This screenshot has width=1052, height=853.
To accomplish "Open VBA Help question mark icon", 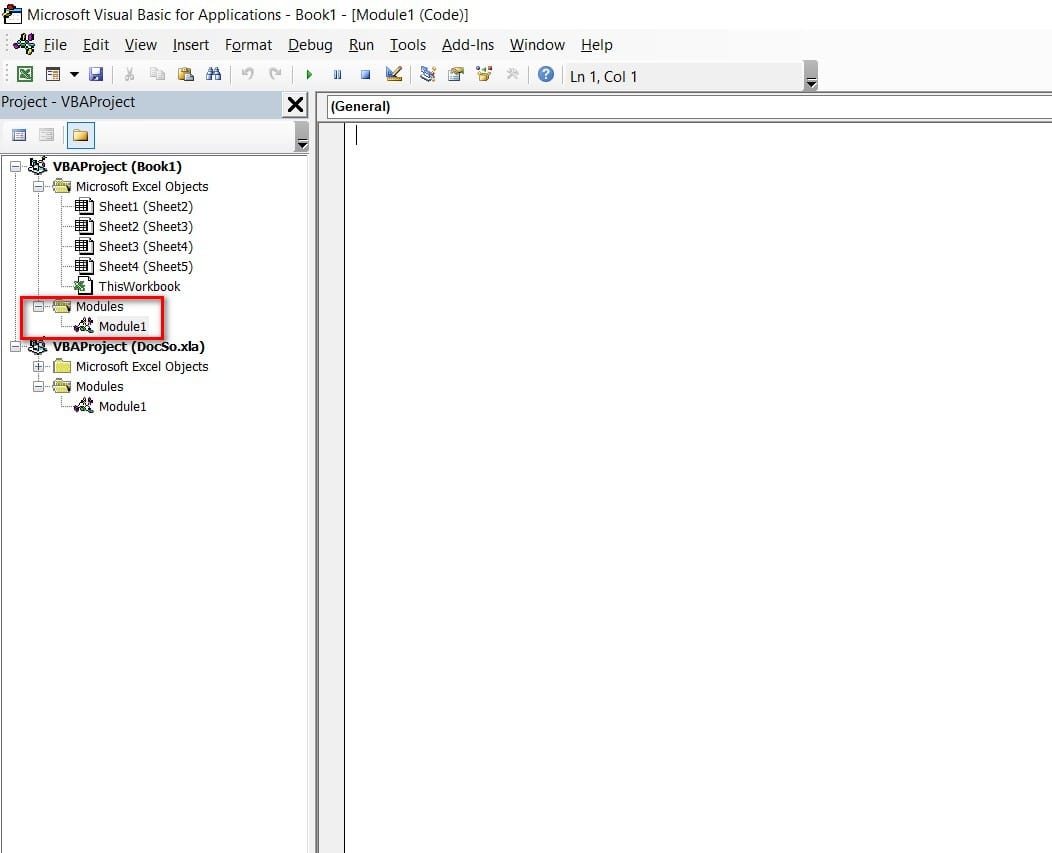I will [545, 75].
